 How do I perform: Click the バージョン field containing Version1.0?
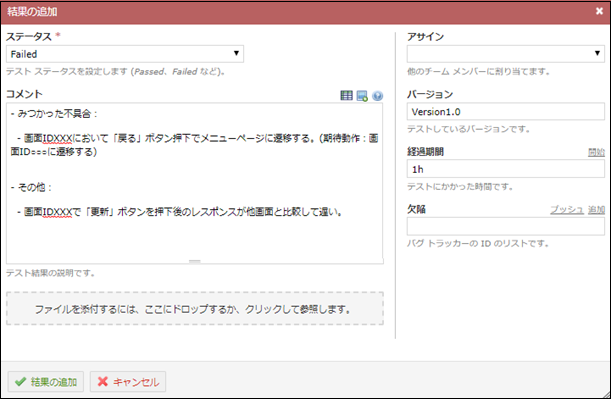point(505,111)
